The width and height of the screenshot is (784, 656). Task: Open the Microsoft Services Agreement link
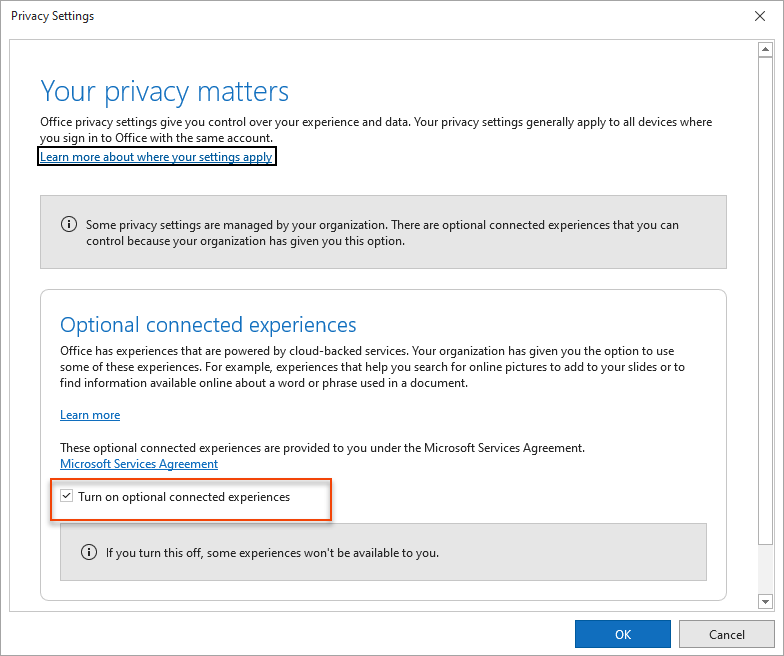139,464
